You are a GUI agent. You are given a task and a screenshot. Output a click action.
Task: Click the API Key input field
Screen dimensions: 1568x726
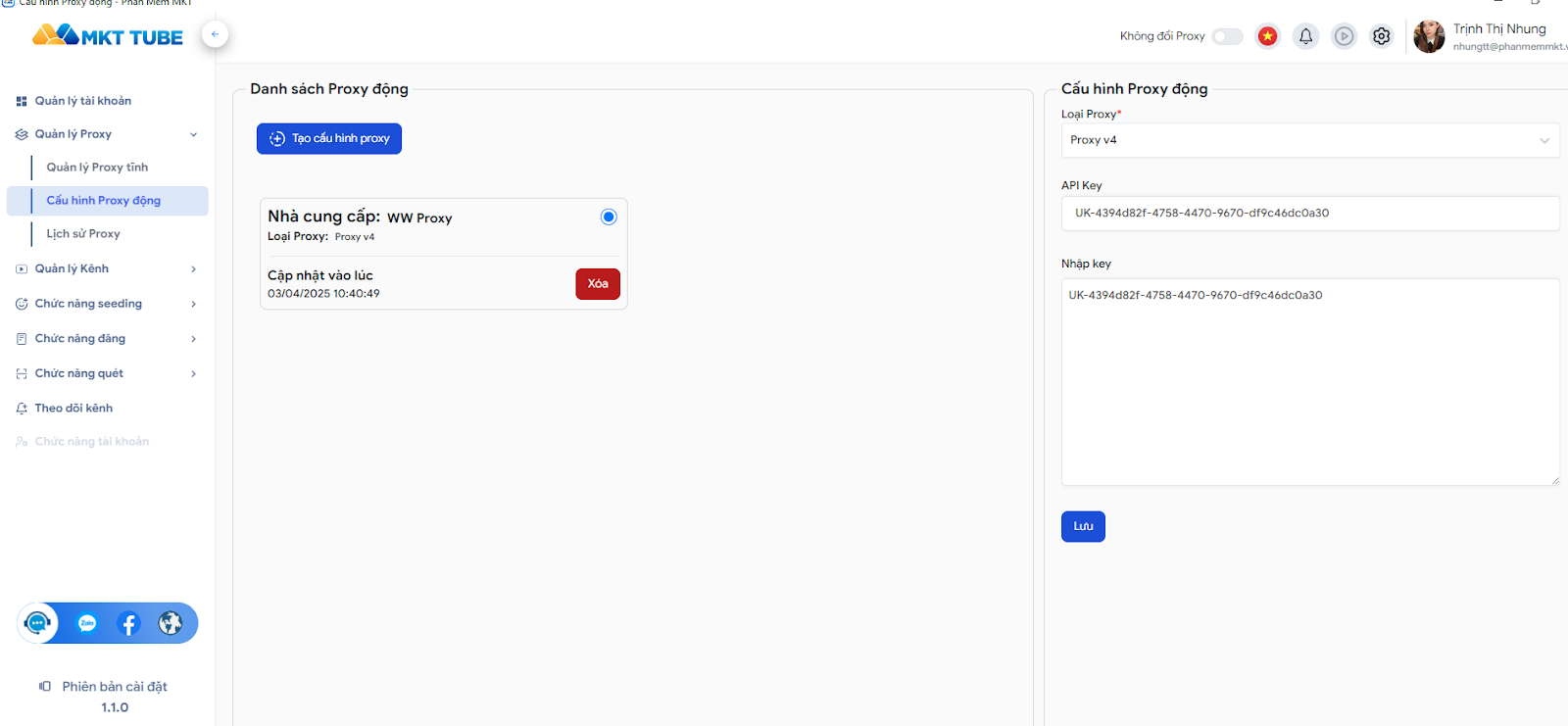click(x=1310, y=214)
